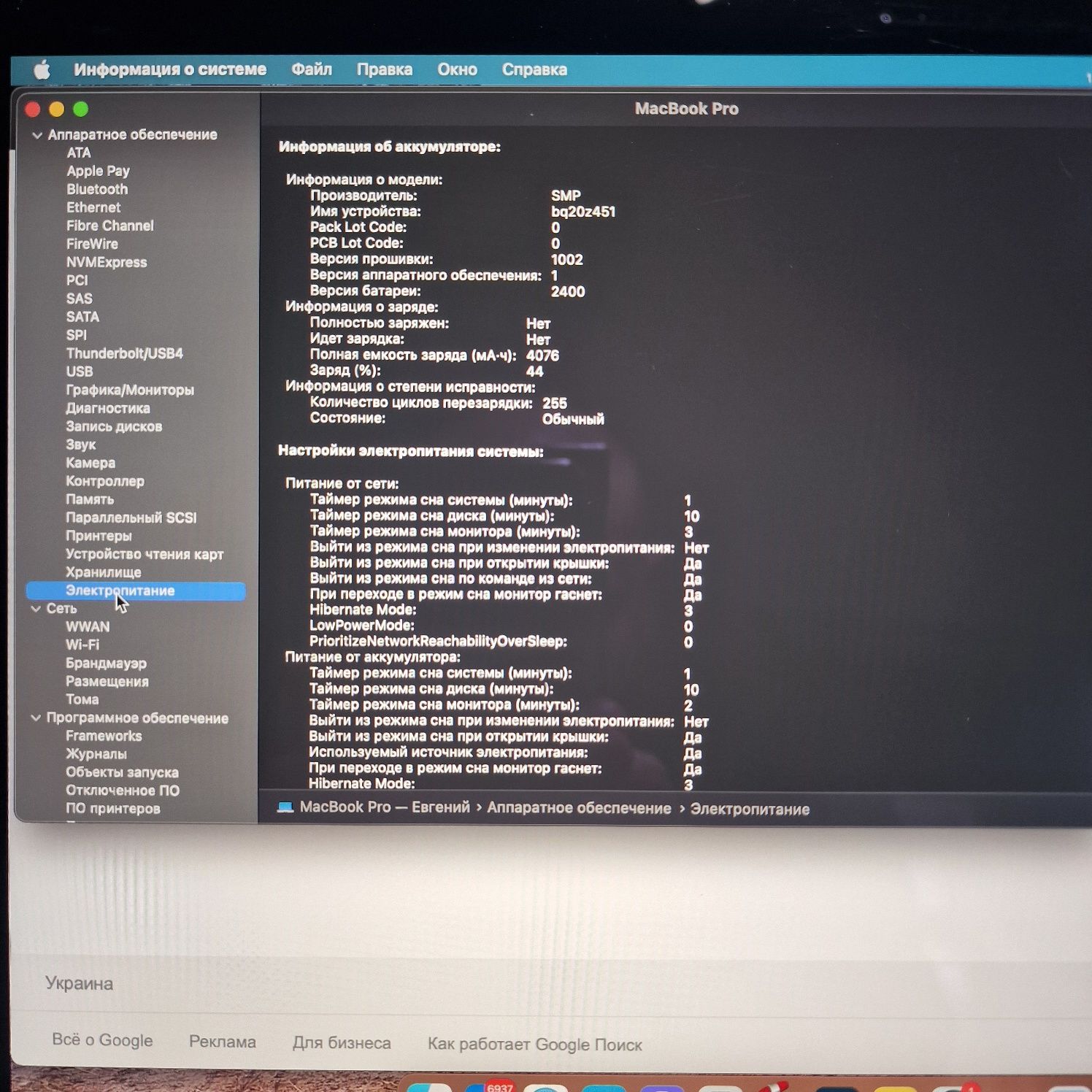Open Реклама link in browser footer
The height and width of the screenshot is (1092, 1092).
click(223, 1042)
